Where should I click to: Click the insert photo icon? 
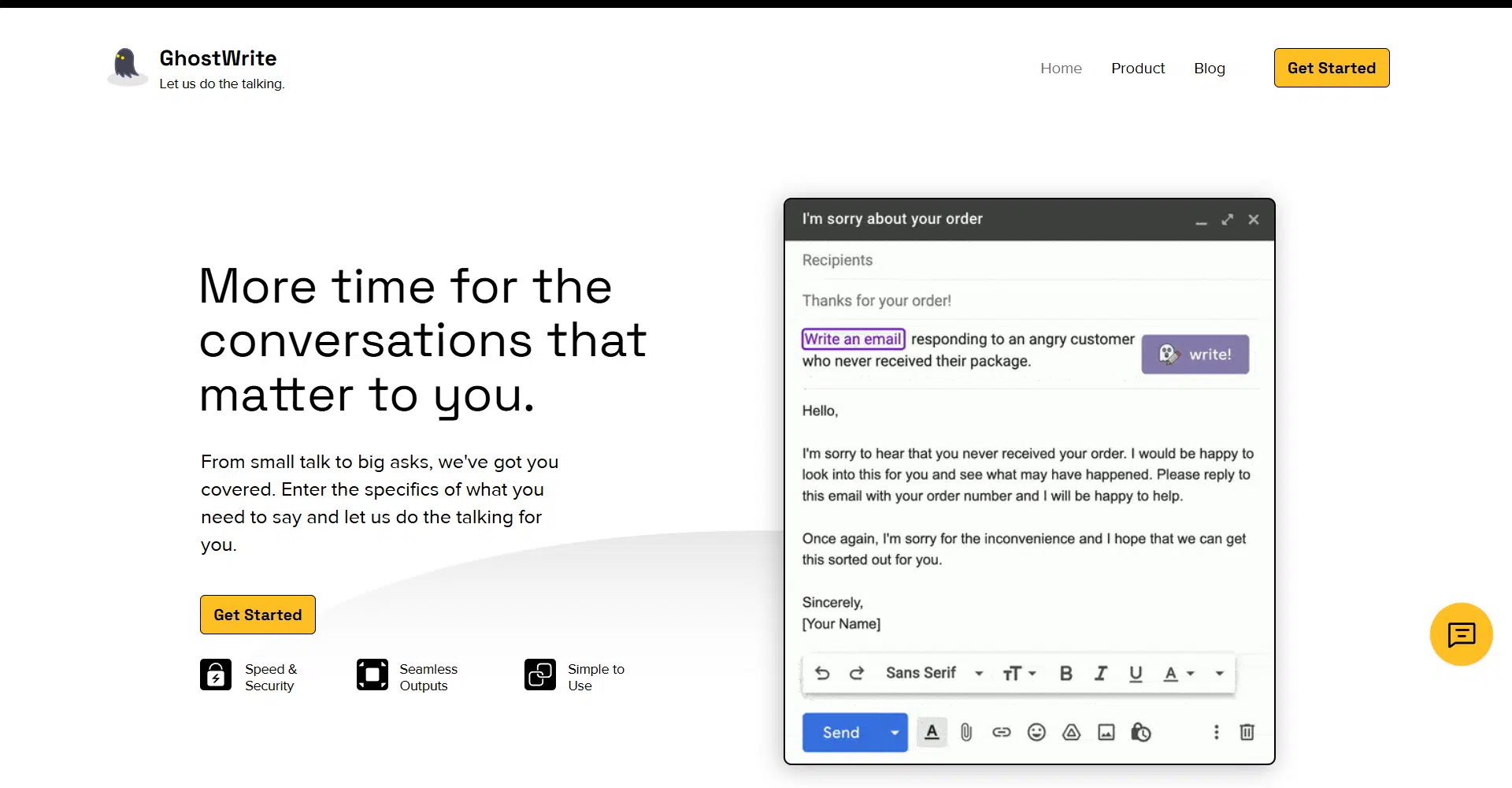pyautogui.click(x=1106, y=733)
